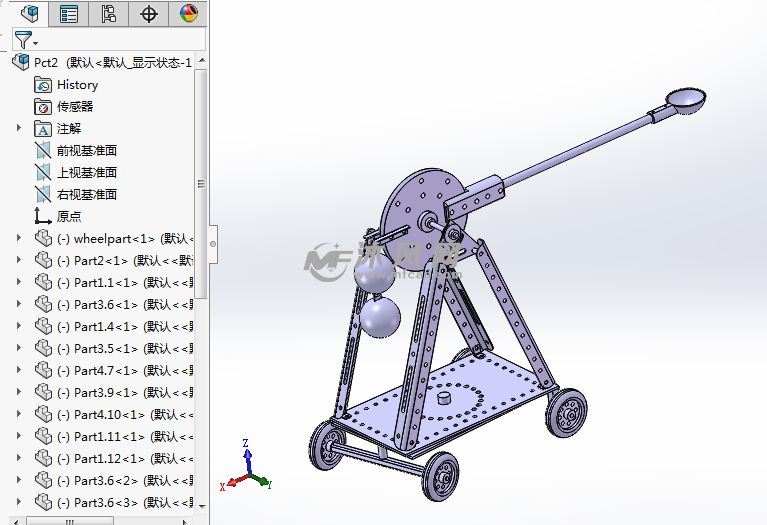Click the Part3.6<1> part icon
Screen dimensions: 767x525
tap(44, 304)
